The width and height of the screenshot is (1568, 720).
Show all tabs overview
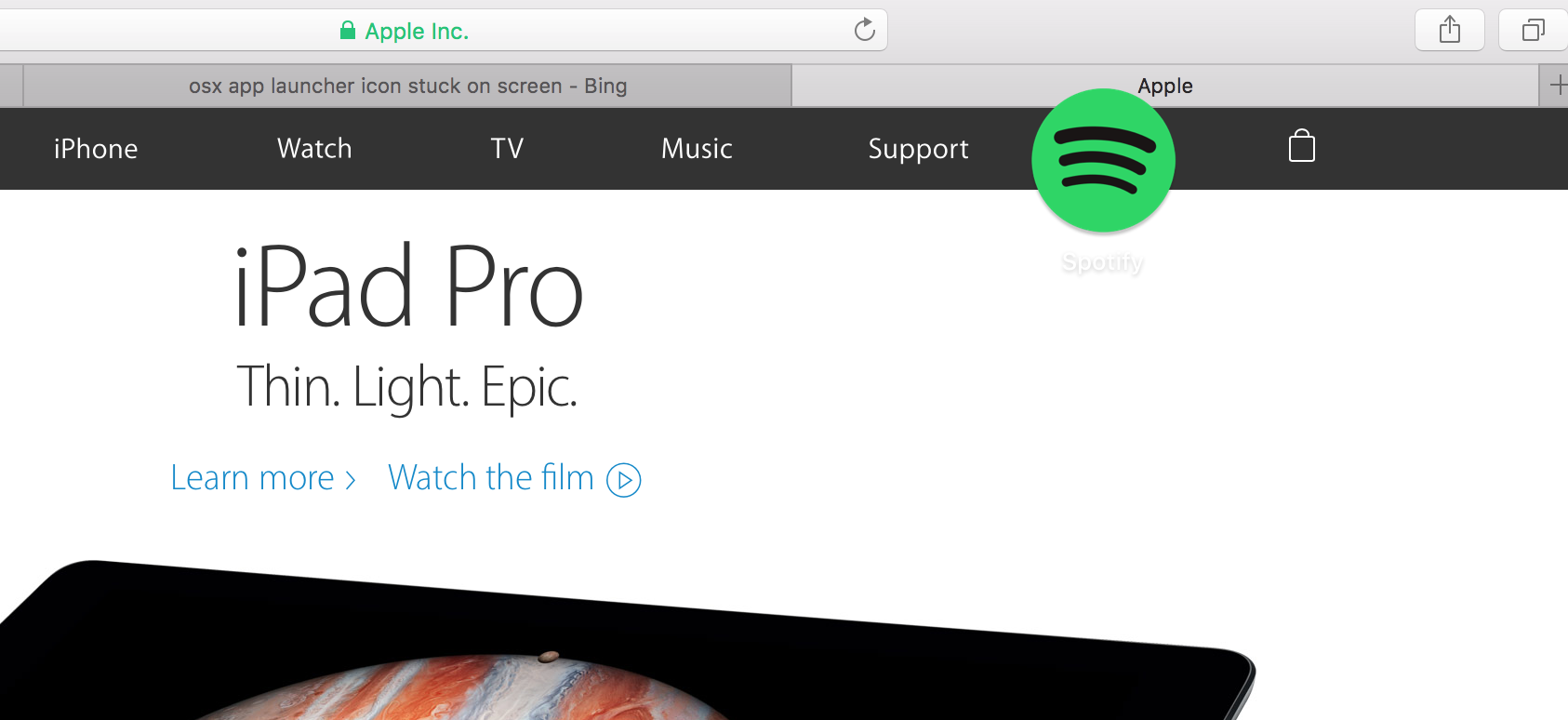click(1533, 31)
